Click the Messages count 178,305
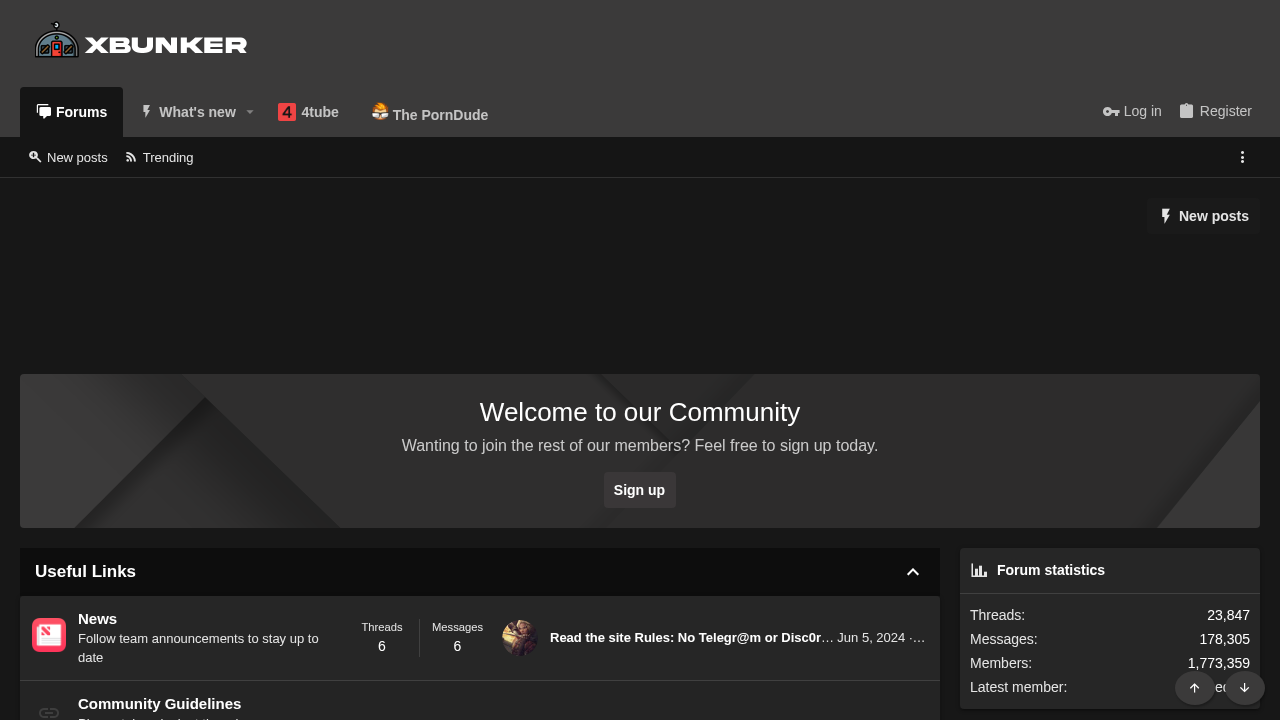Image resolution: width=1280 pixels, height=720 pixels. coord(1225,639)
